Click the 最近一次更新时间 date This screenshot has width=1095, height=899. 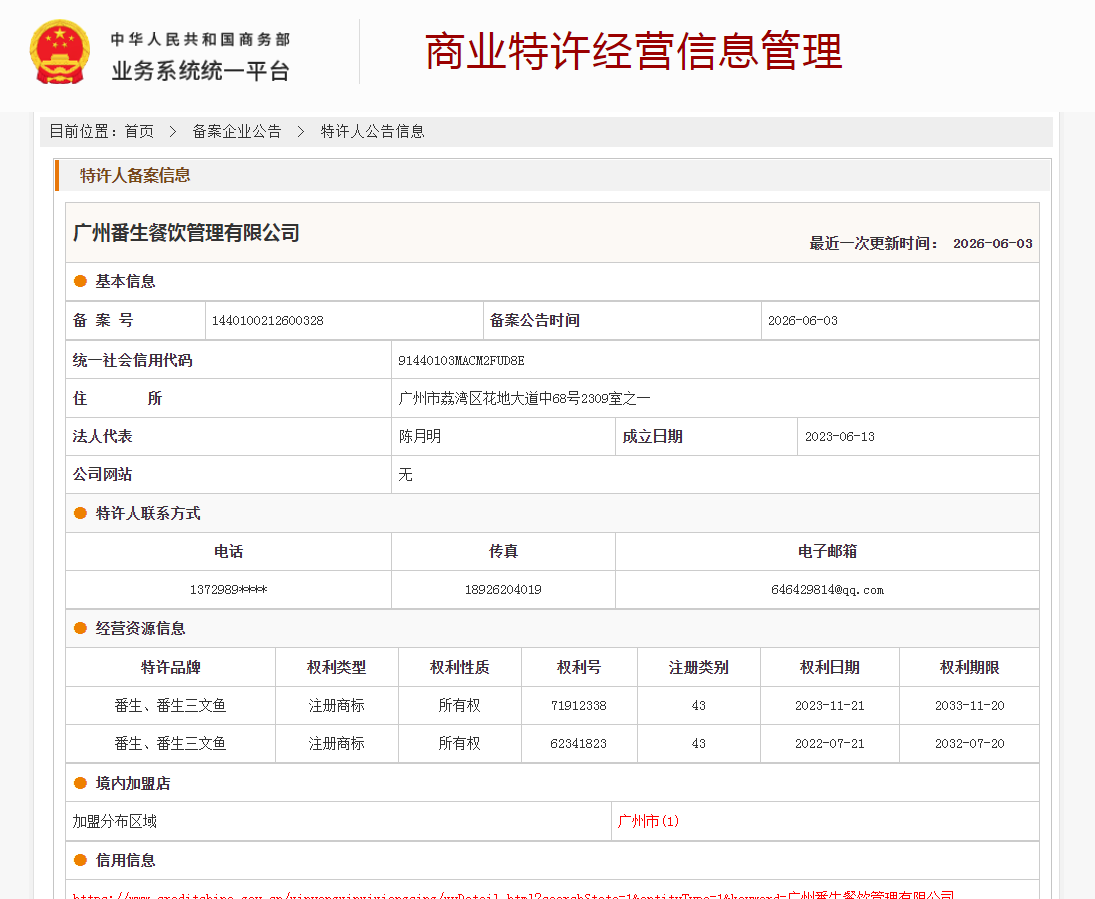[992, 243]
